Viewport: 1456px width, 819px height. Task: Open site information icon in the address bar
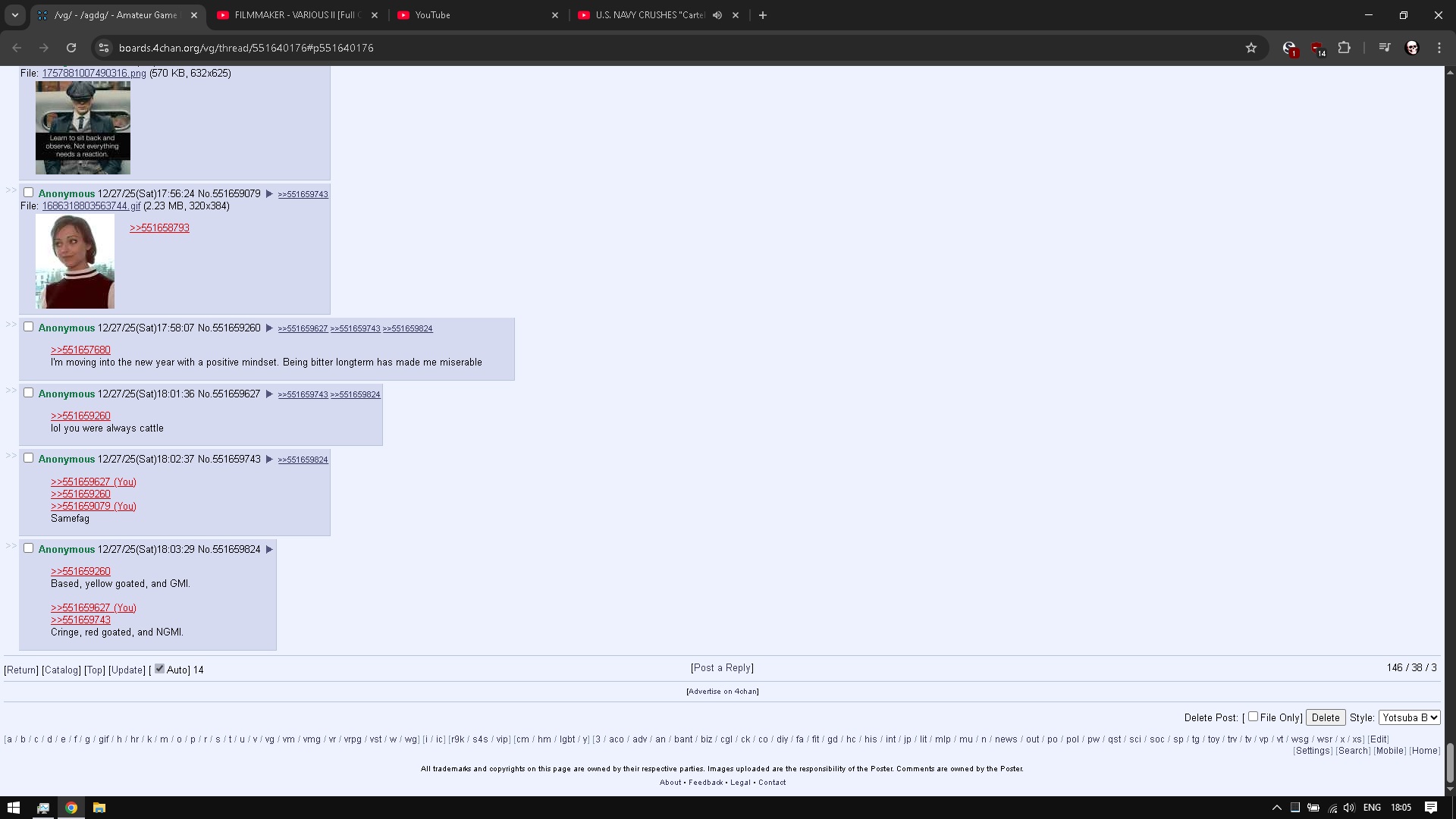click(104, 48)
